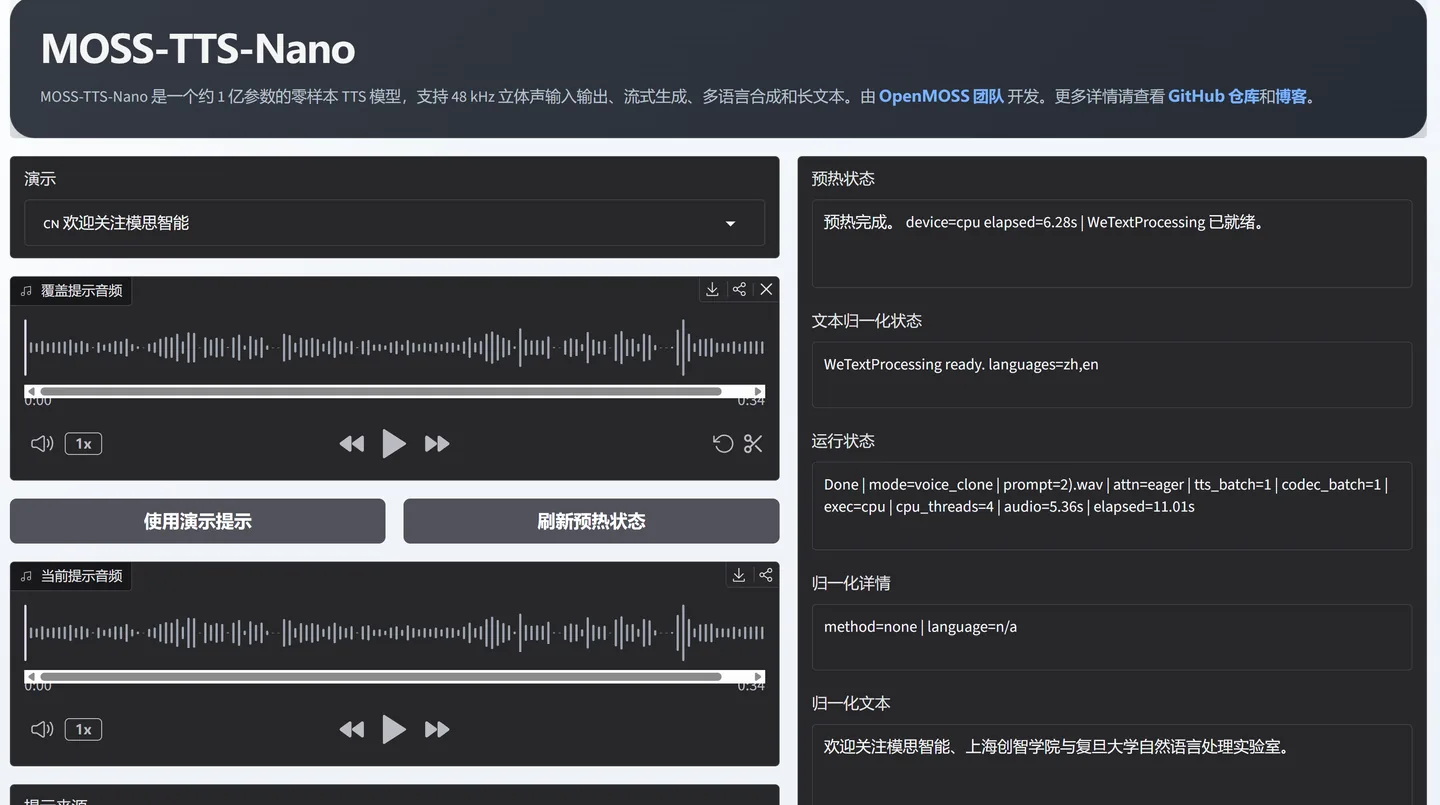
Task: Click trim scissors icon in 覆盖提示音频 player
Action: tap(753, 443)
